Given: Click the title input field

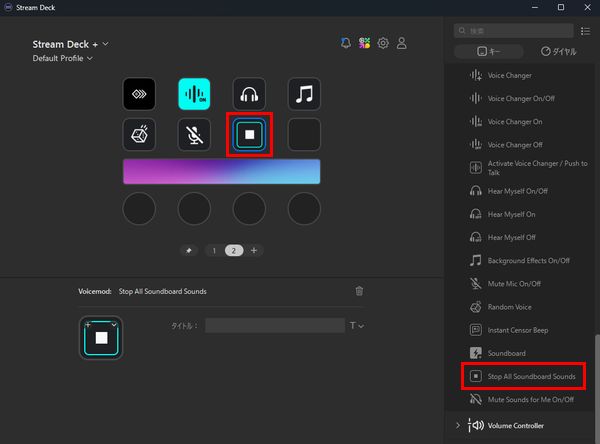Looking at the screenshot, I should [x=275, y=325].
